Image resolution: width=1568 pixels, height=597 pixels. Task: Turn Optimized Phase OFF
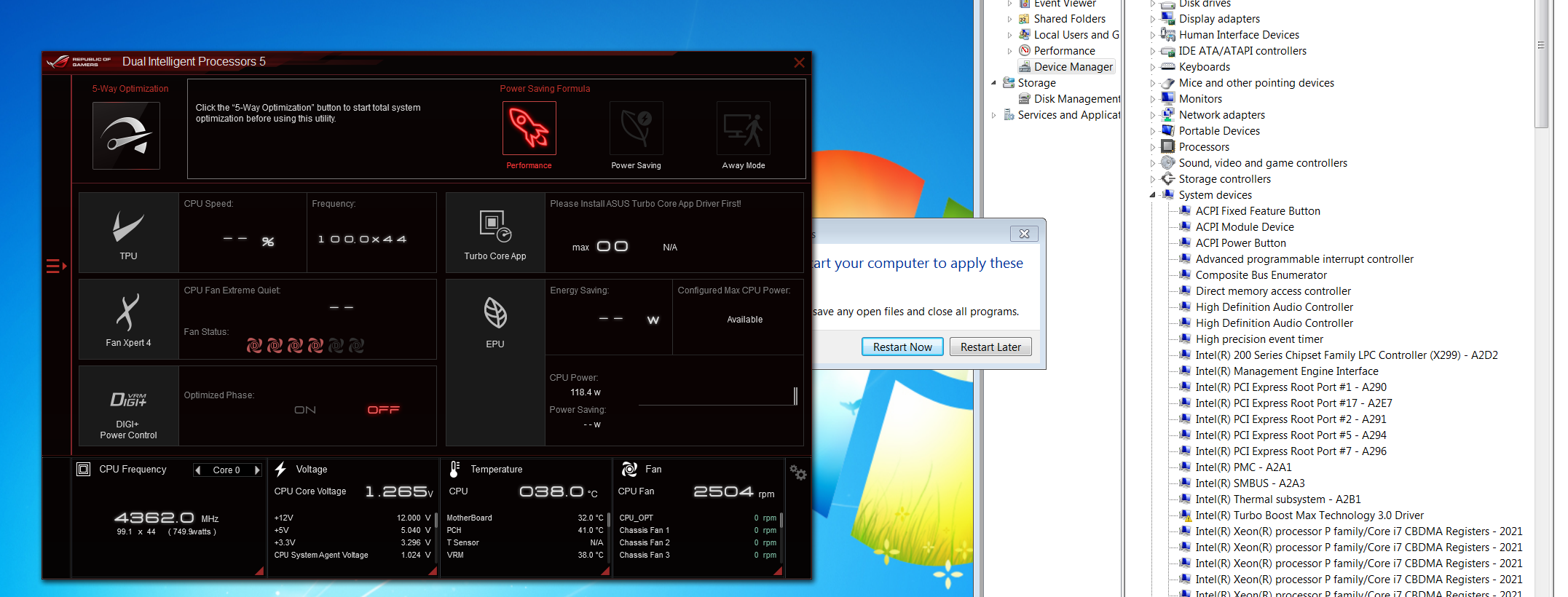[384, 410]
